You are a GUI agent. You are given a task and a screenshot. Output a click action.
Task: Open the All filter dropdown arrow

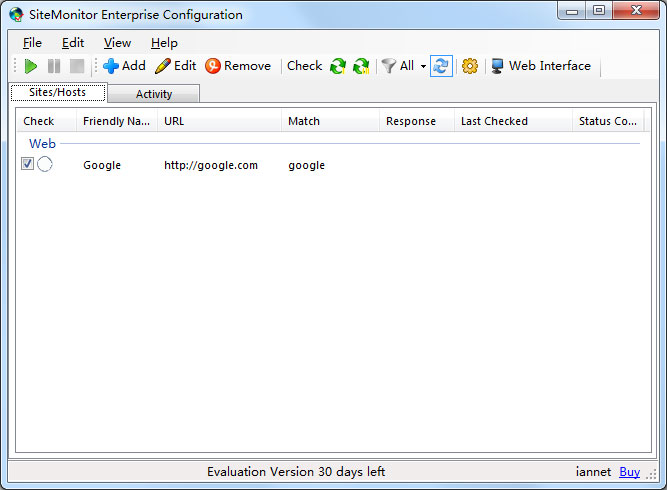423,66
